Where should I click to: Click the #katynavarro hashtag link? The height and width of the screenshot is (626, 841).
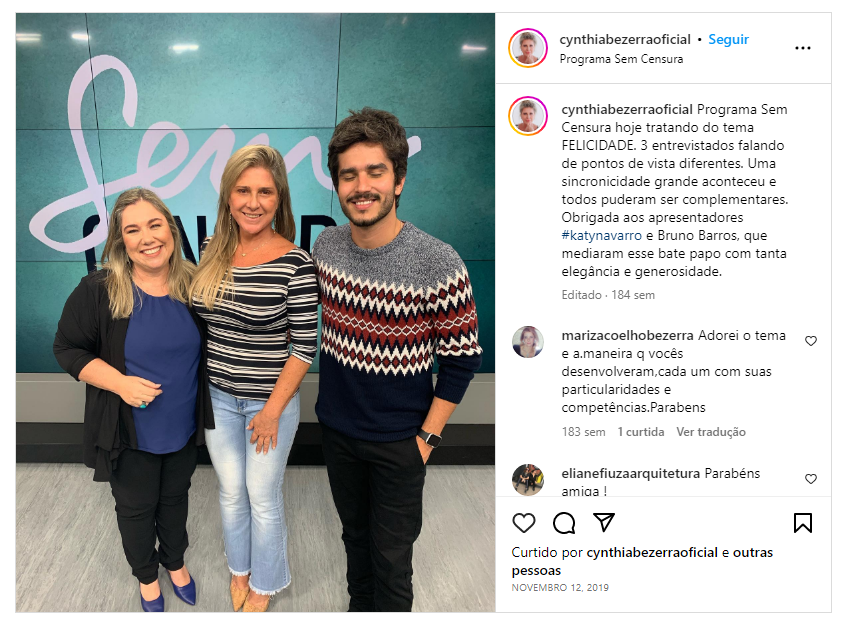(x=601, y=235)
